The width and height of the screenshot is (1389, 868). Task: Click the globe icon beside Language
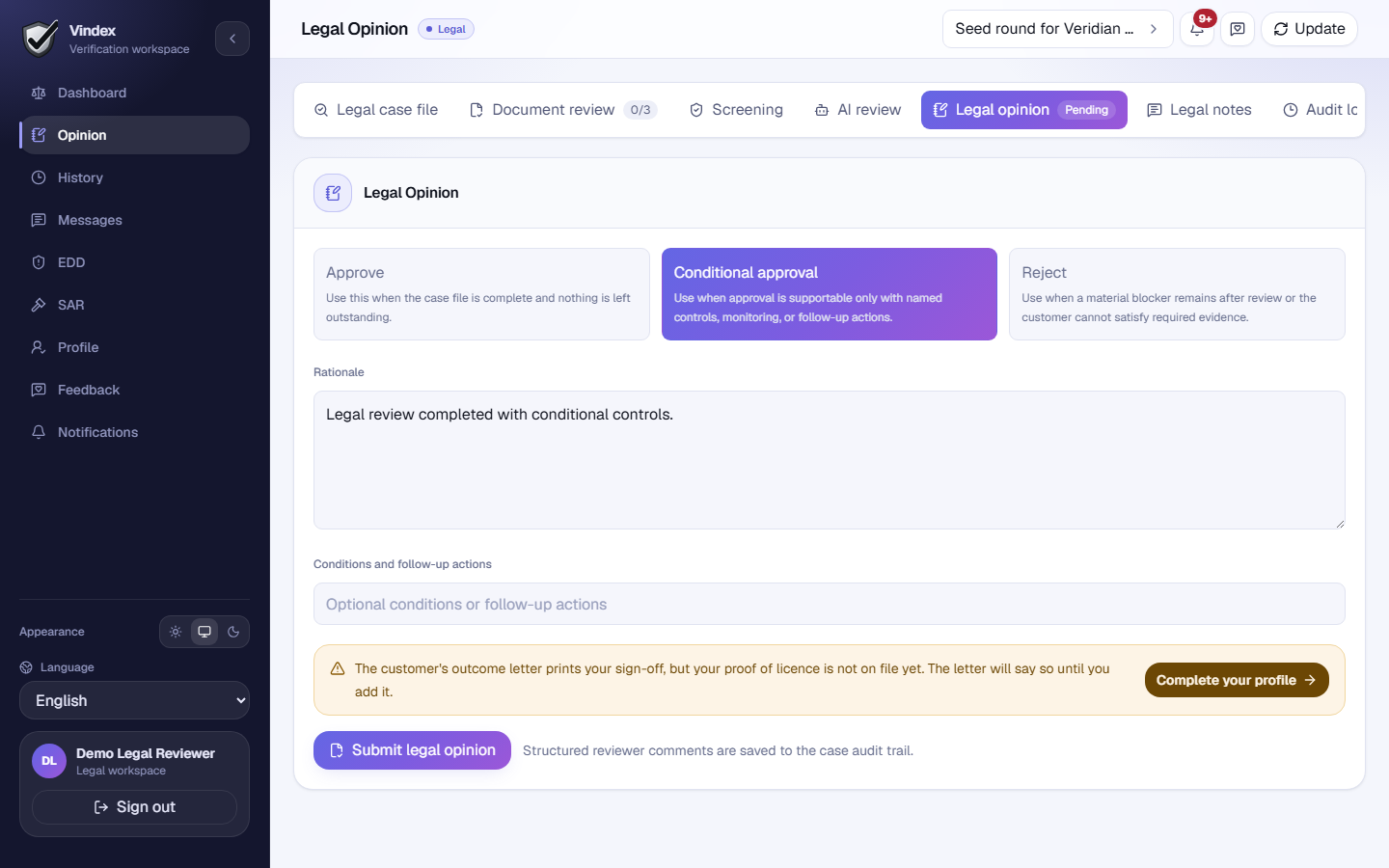pos(26,667)
